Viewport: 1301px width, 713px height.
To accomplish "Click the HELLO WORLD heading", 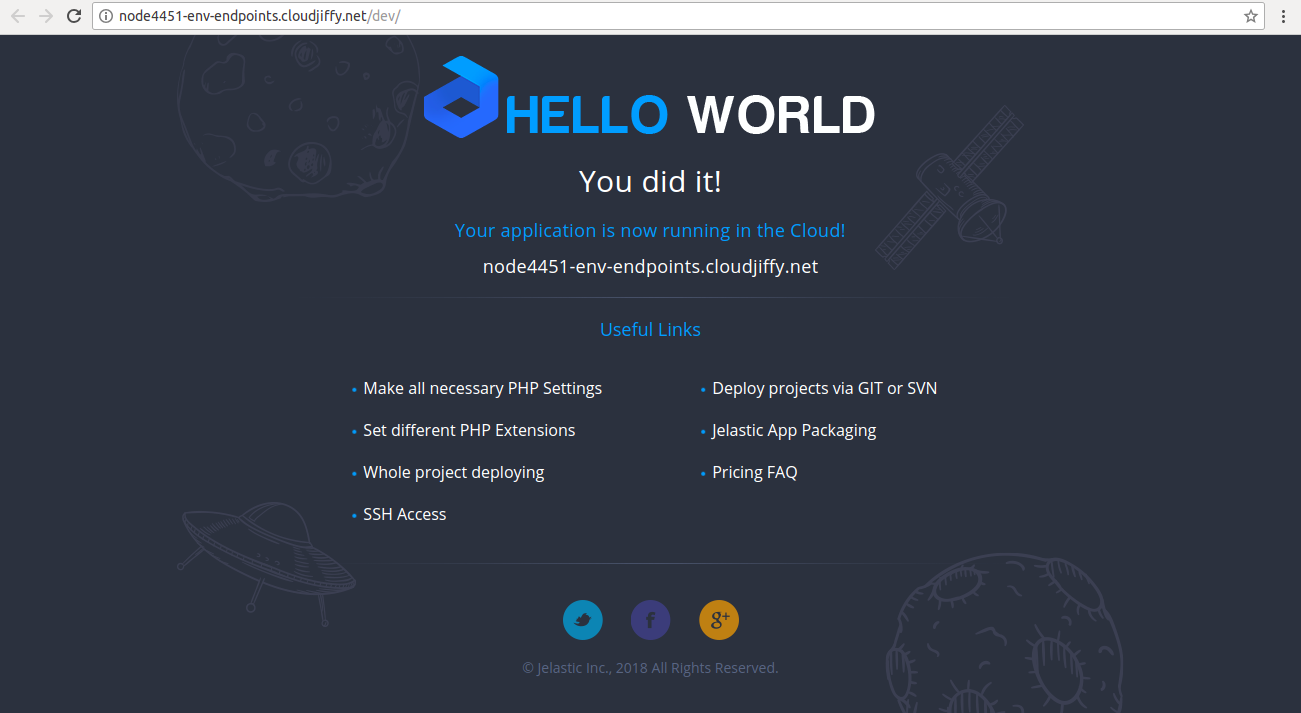I will coord(690,115).
